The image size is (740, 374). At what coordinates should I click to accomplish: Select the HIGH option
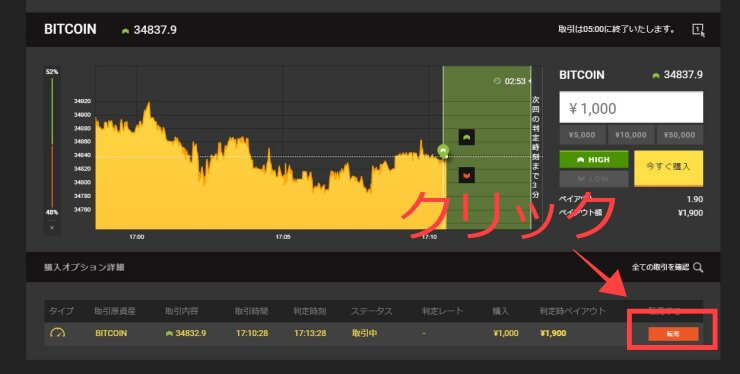pyautogui.click(x=594, y=160)
